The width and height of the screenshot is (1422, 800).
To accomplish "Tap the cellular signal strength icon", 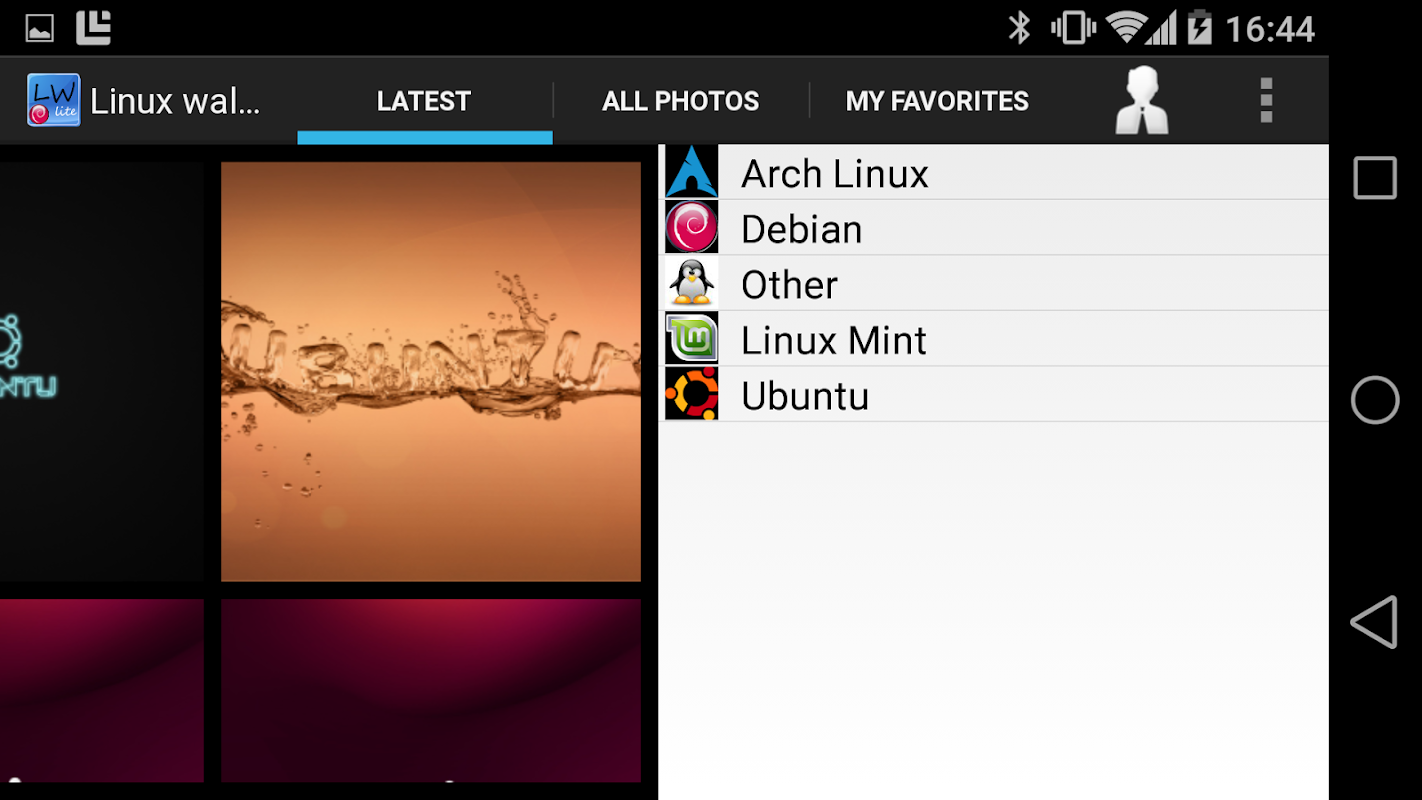I will point(1161,28).
